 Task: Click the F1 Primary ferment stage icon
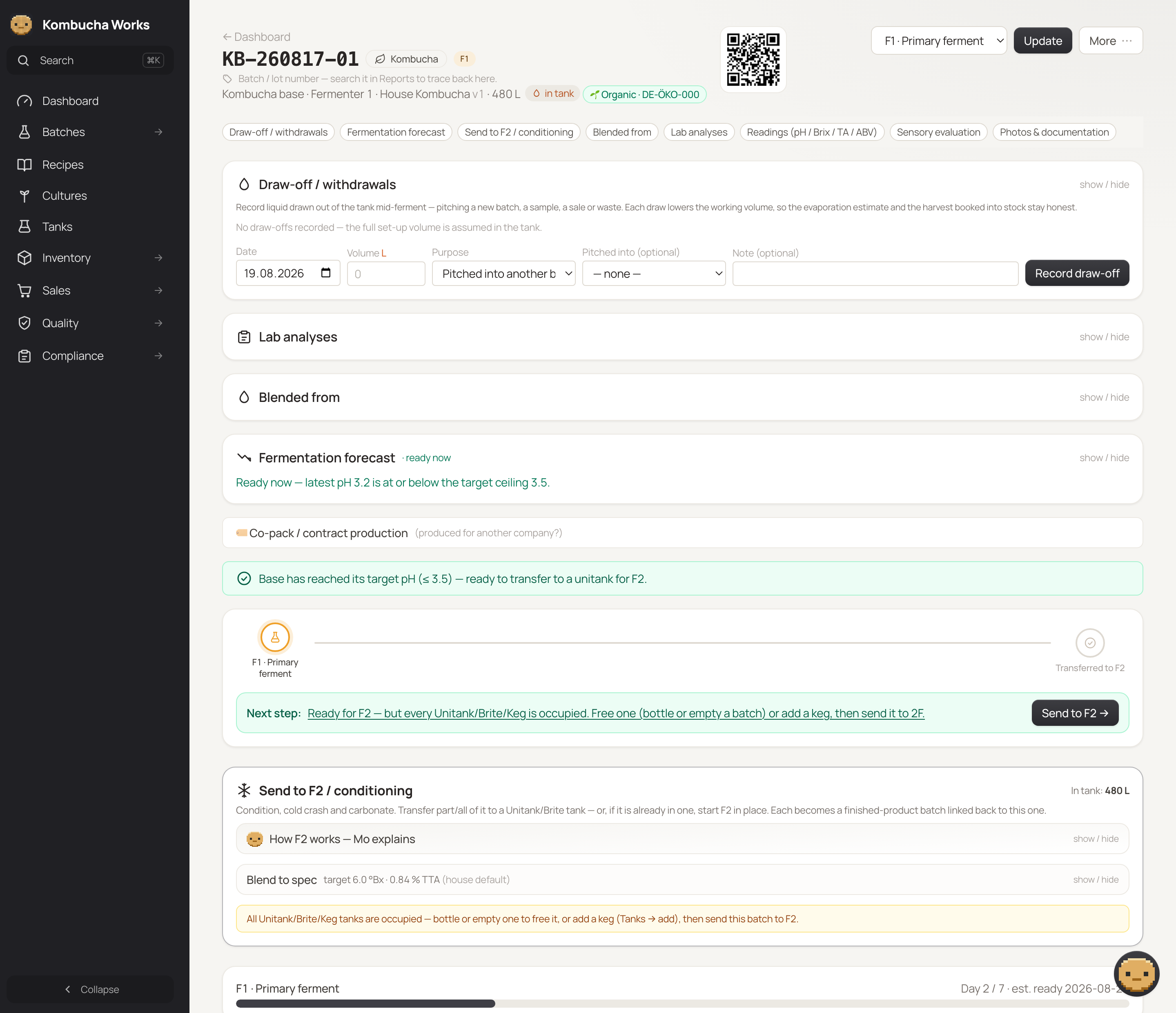coord(275,637)
